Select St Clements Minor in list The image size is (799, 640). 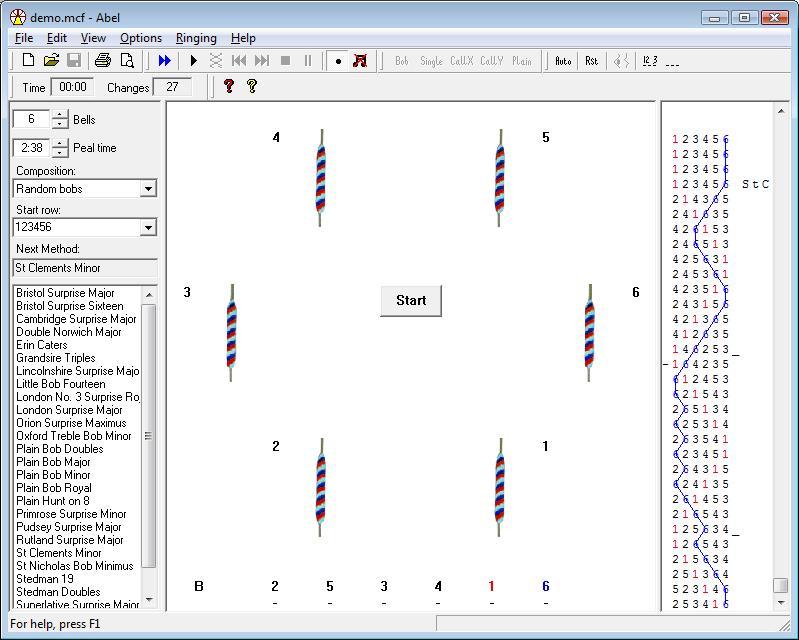59,553
